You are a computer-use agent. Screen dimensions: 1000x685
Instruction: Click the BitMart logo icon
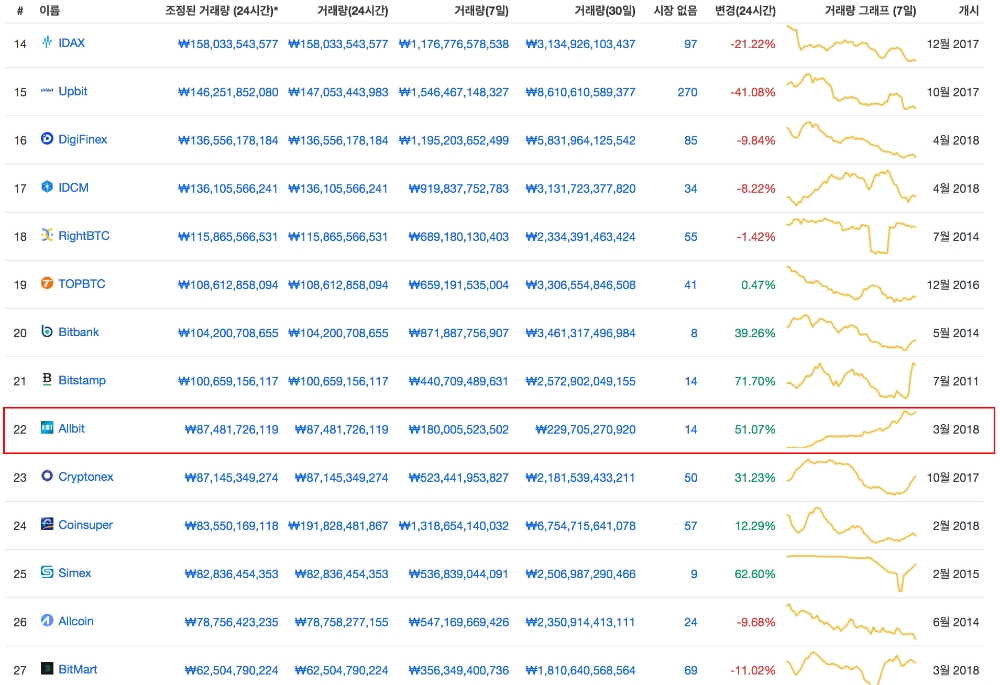47,668
